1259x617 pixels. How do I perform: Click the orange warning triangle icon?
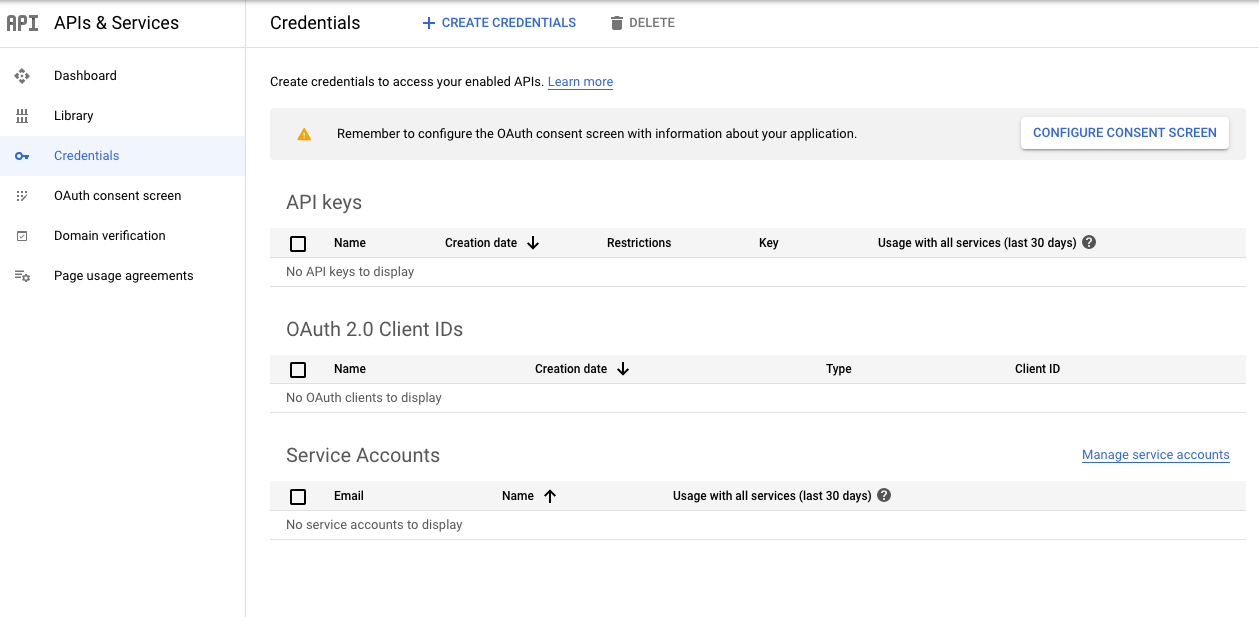(x=304, y=134)
